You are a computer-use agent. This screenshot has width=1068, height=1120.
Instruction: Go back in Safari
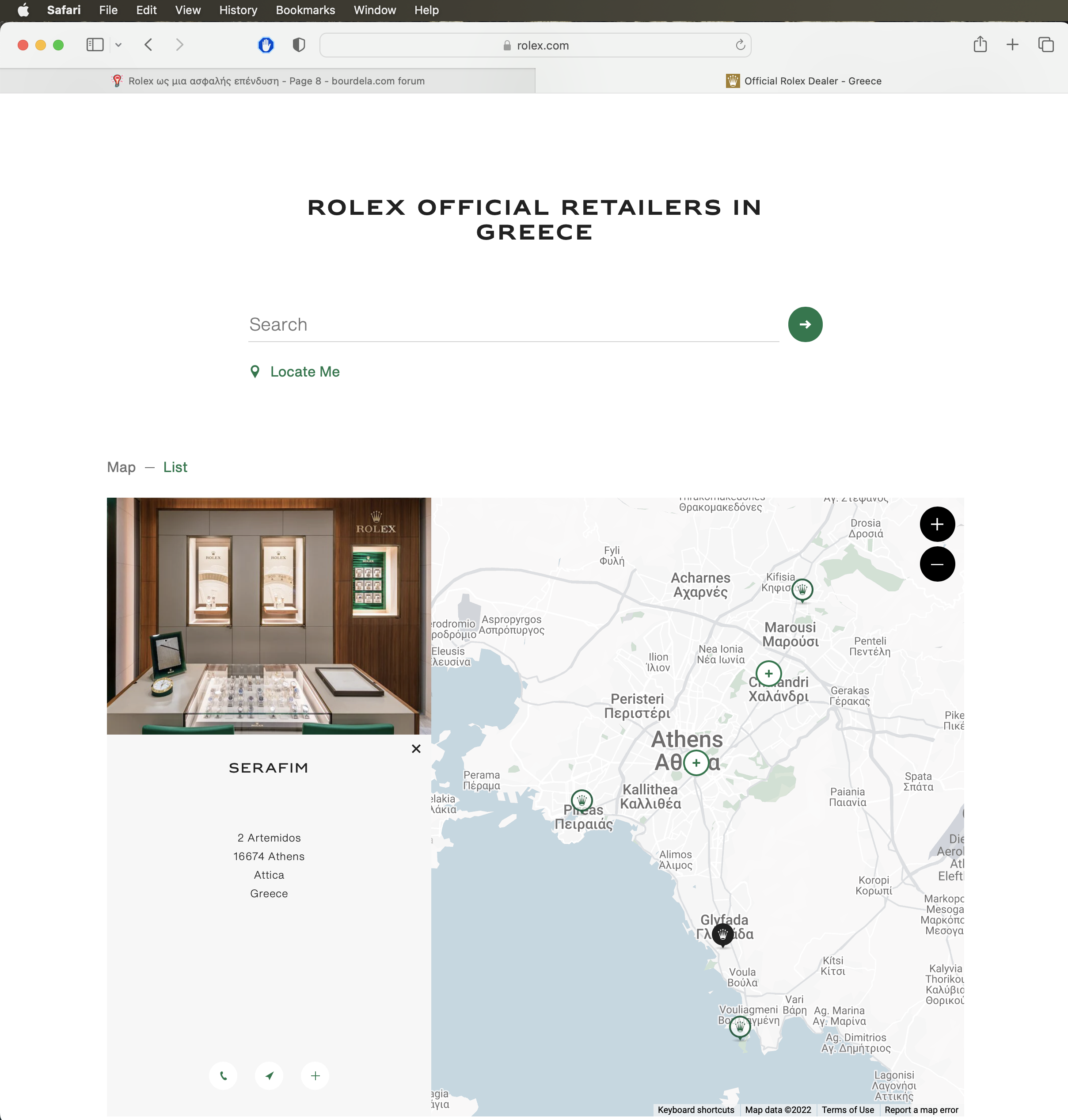tap(148, 45)
